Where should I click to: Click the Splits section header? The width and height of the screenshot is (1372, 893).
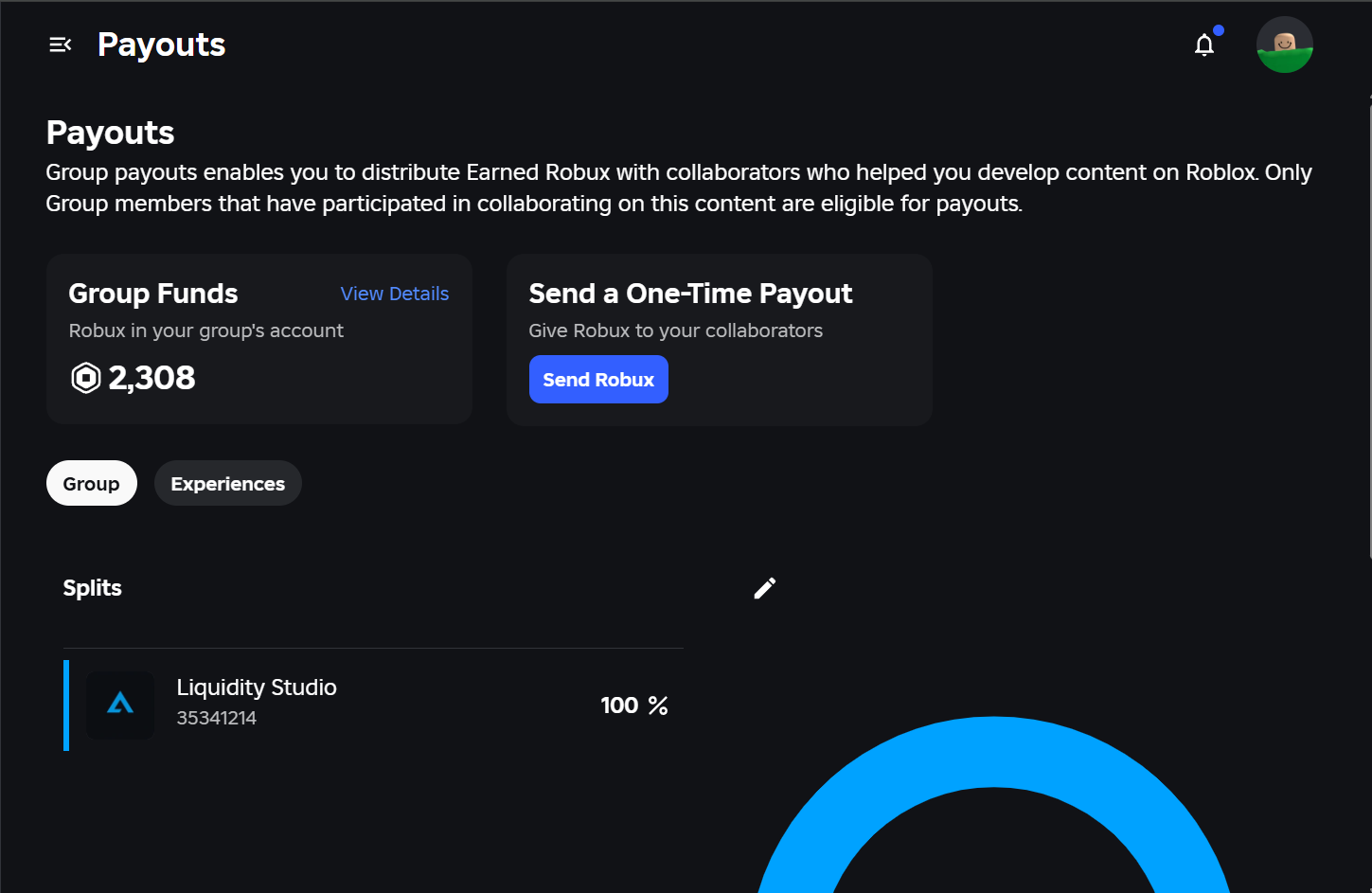click(92, 587)
